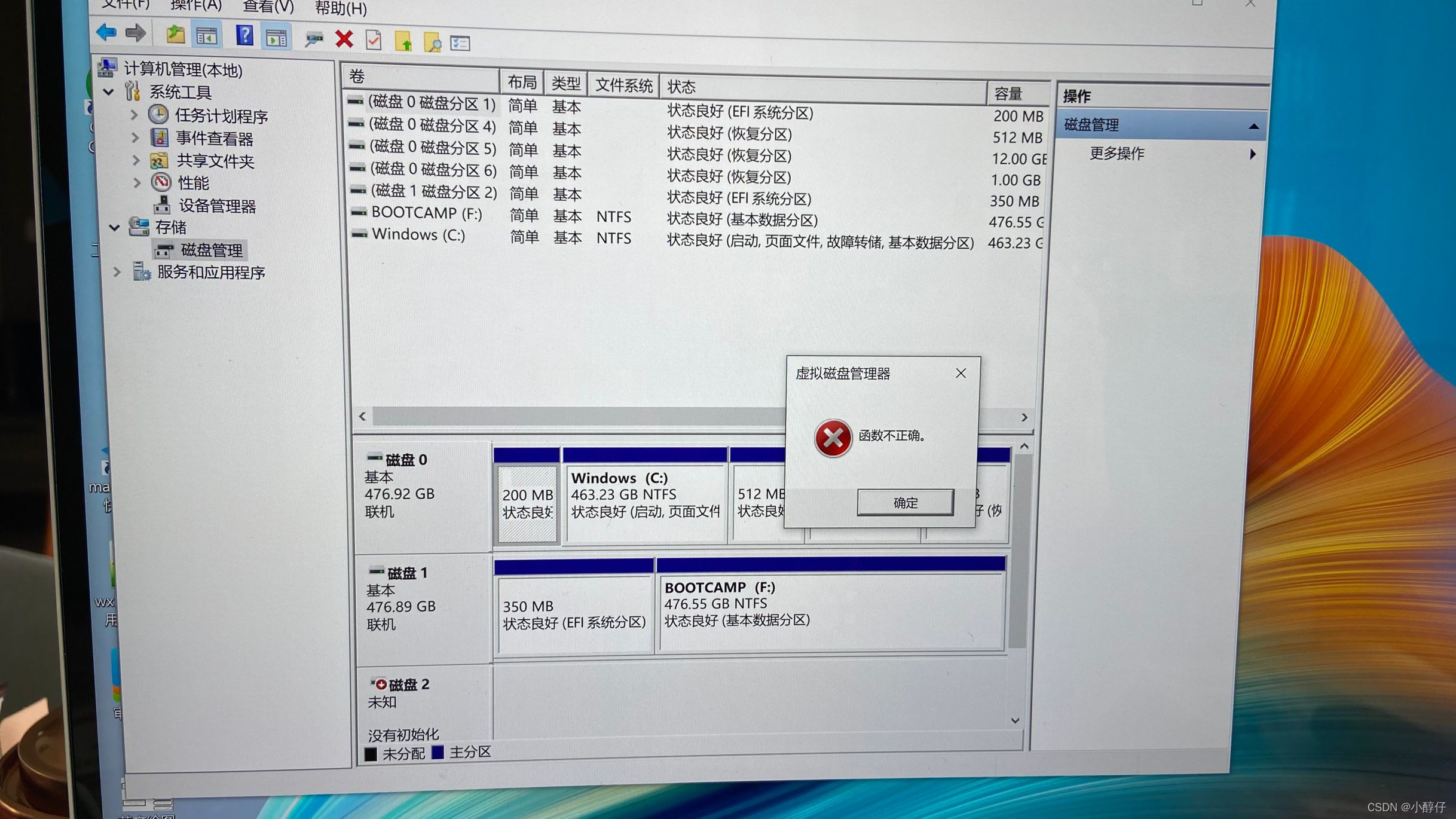Toggle the show/hide console tree button

[x=207, y=37]
